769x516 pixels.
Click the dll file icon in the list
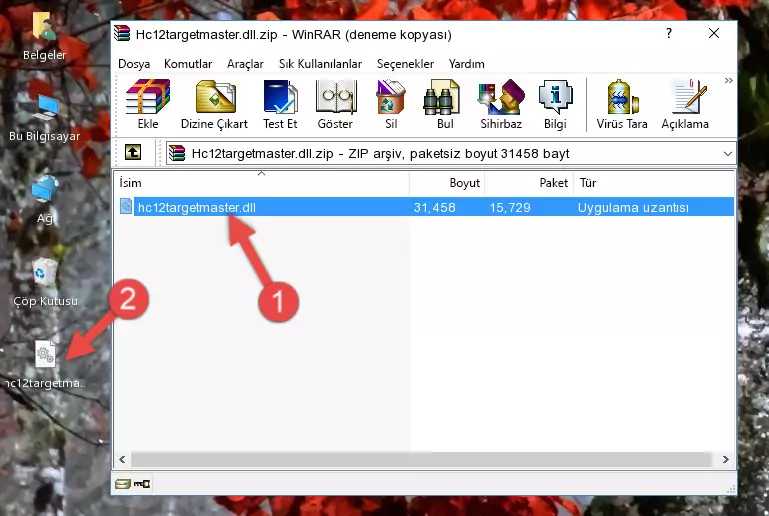coord(126,206)
